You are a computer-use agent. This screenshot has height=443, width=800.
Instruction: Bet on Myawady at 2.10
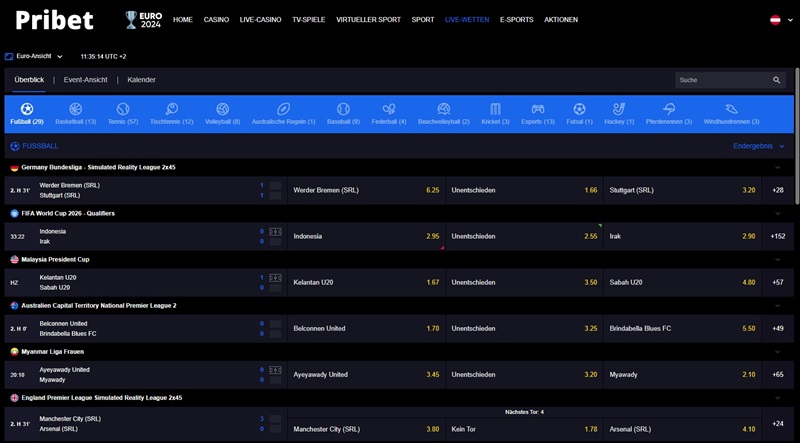pos(682,375)
